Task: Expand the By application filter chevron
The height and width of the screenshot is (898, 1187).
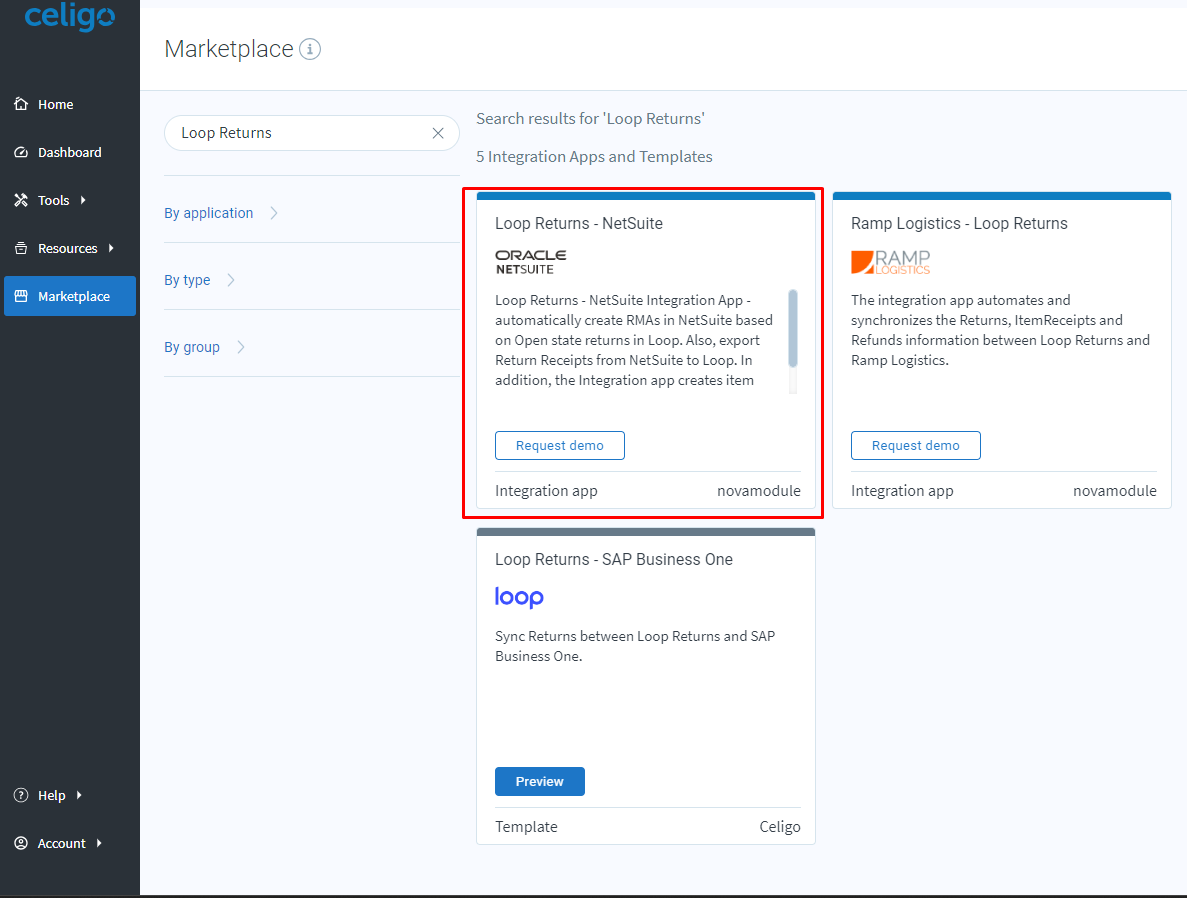Action: [274, 214]
